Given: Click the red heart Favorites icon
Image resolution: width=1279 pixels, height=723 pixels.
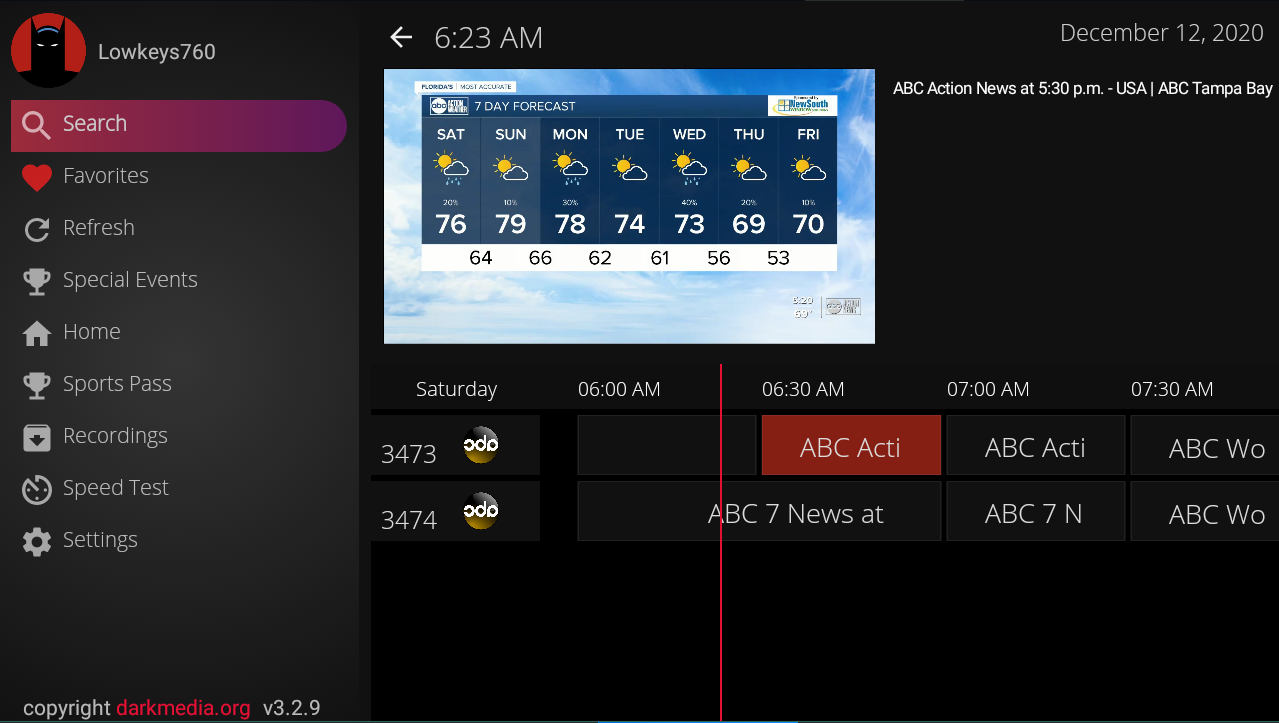Looking at the screenshot, I should [37, 177].
